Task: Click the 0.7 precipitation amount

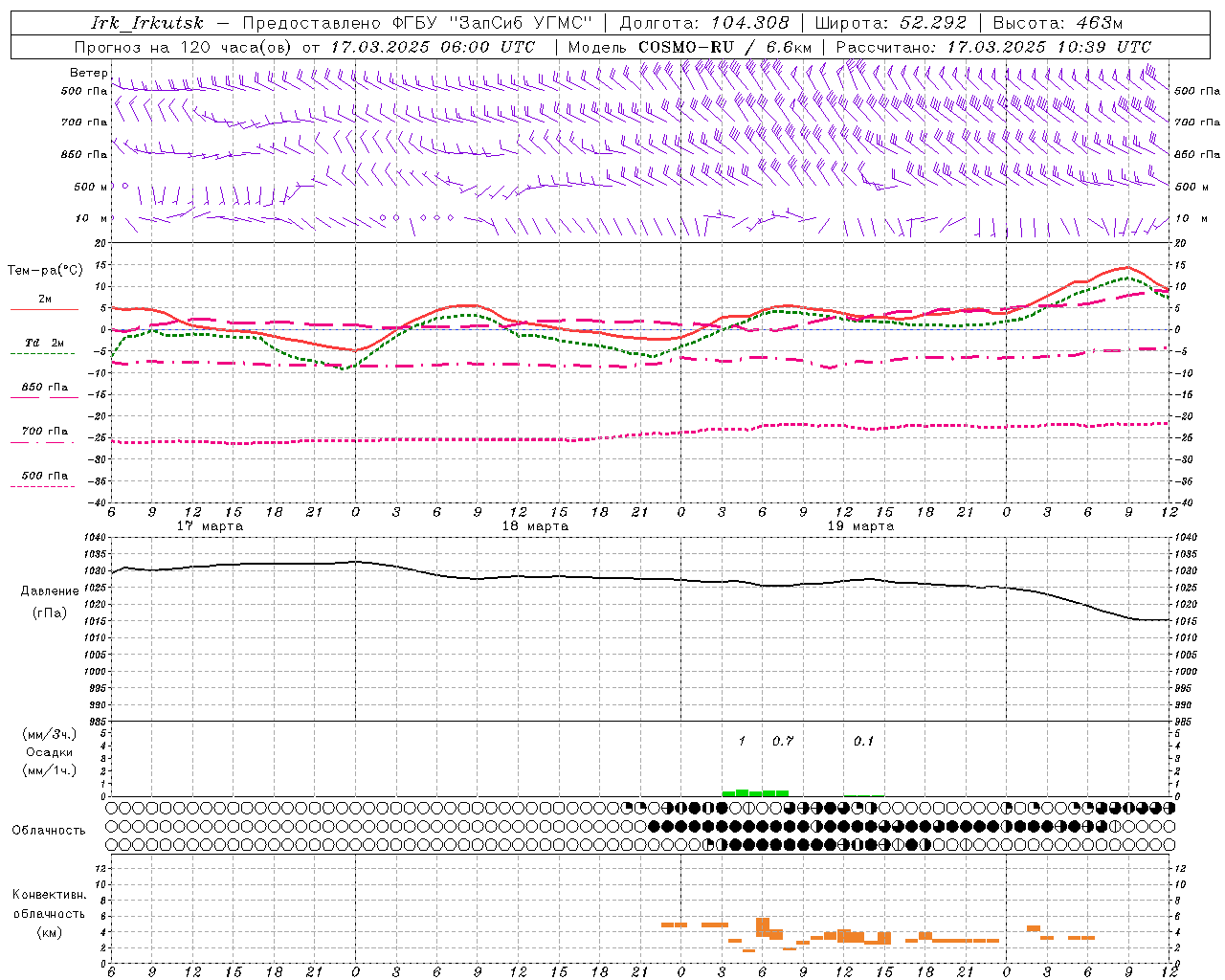Action: [783, 741]
